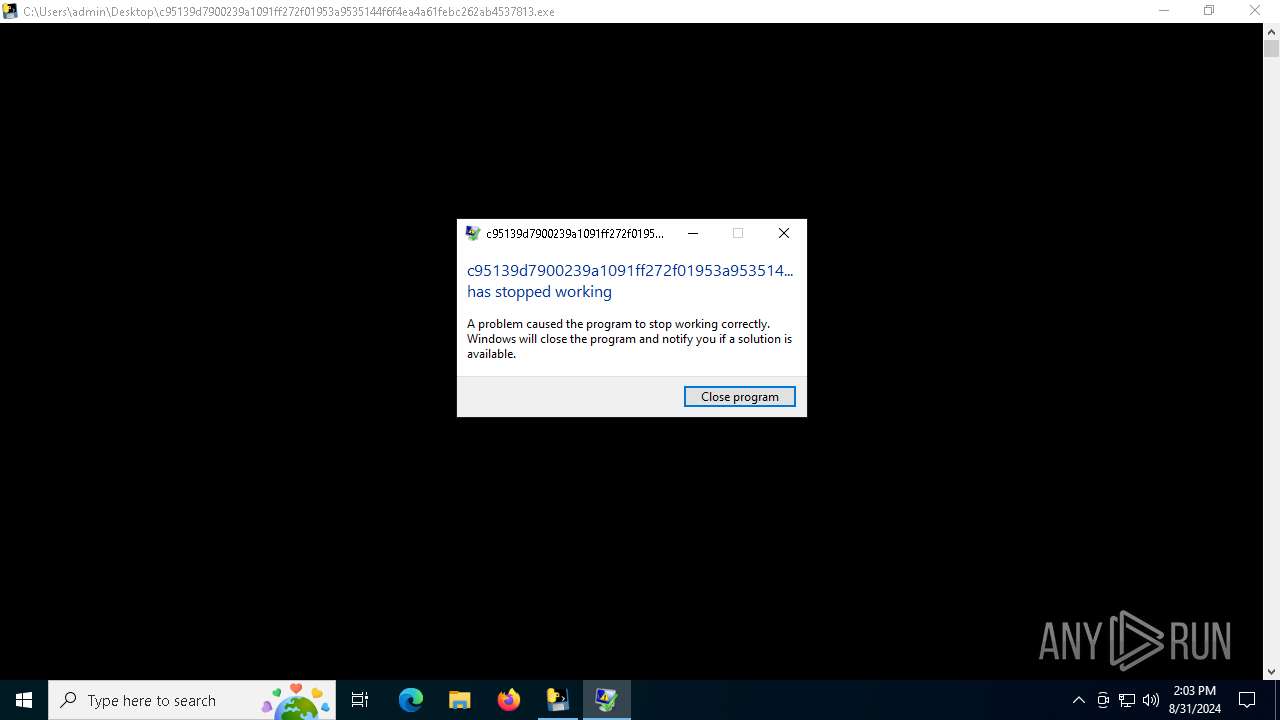Click the 'has stopped working' heading text
1280x720 pixels.
pos(539,292)
